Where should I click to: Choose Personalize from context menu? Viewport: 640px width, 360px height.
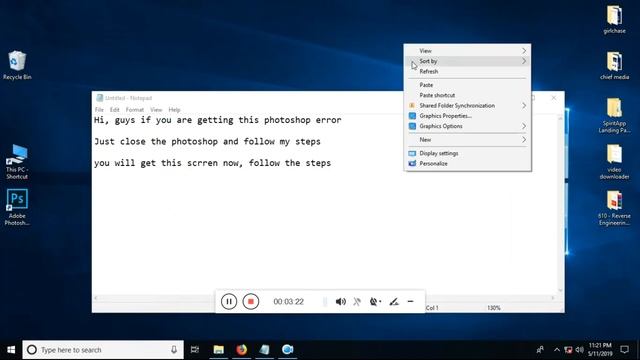467,163
